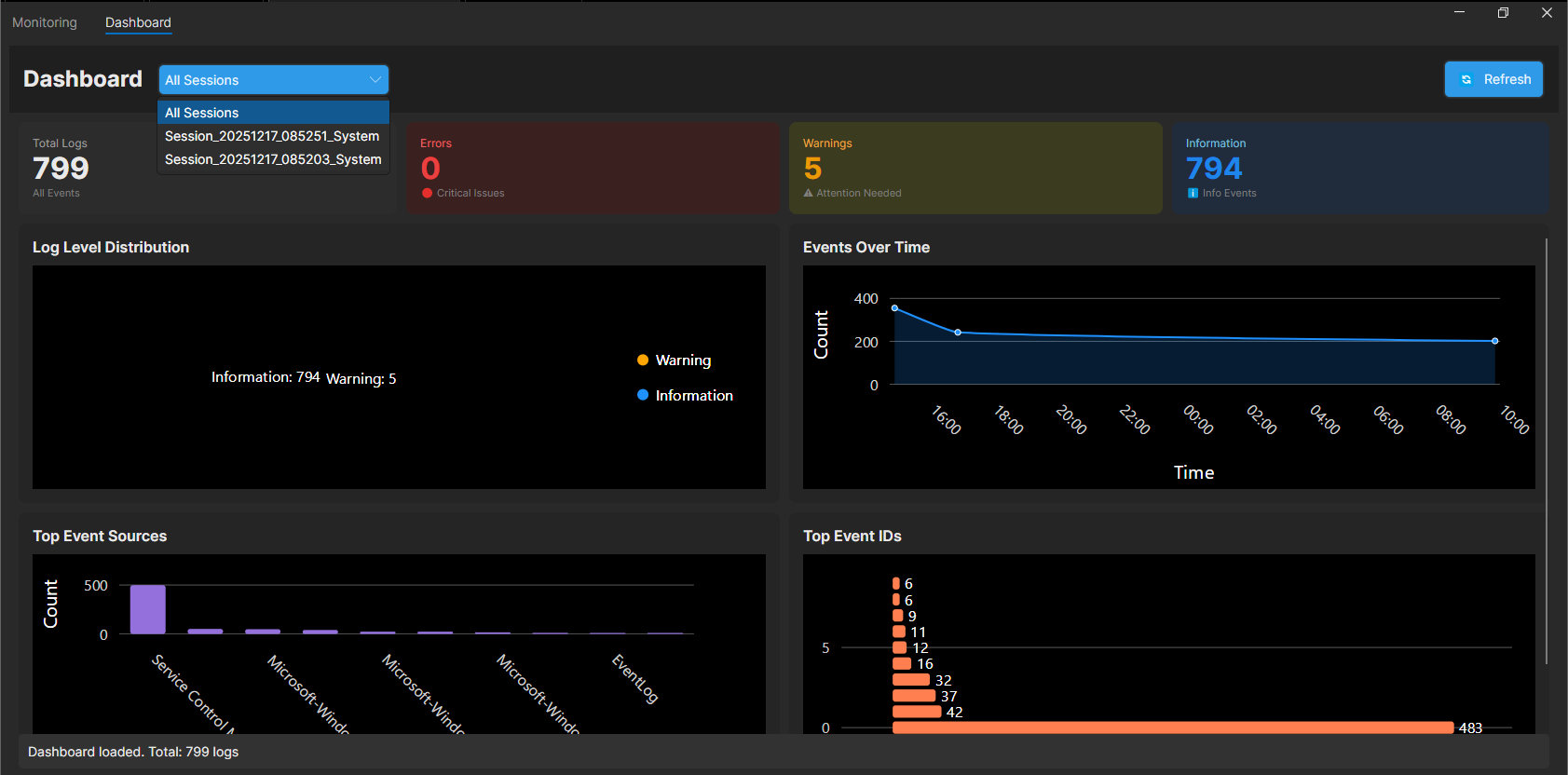The height and width of the screenshot is (775, 1568).
Task: Click the Log Level Distribution heading
Action: pyautogui.click(x=111, y=247)
